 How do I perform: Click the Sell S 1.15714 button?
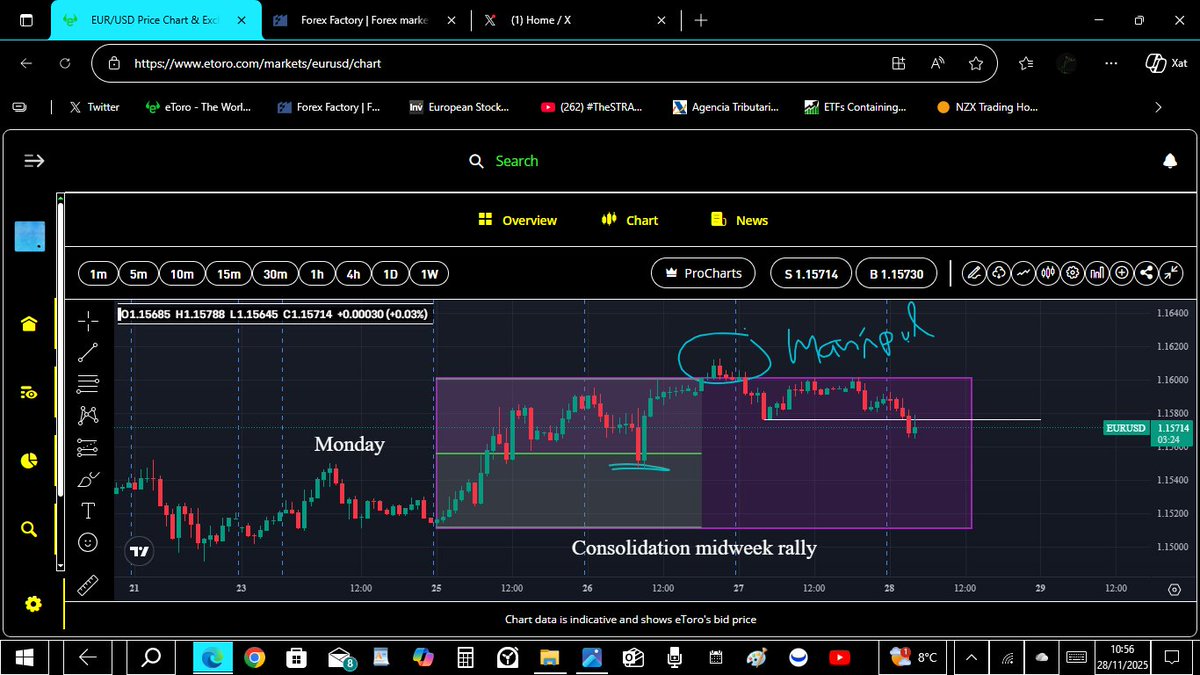pyautogui.click(x=811, y=273)
